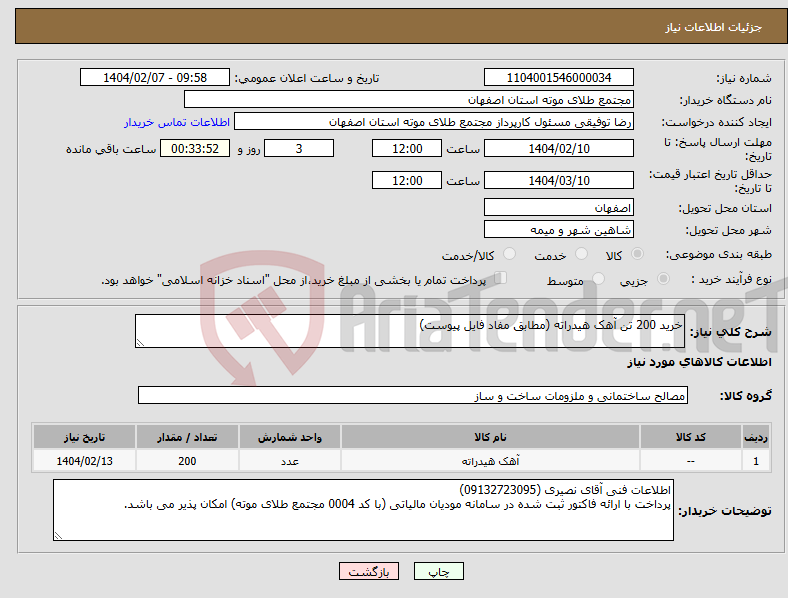Click the اطلاعات کالاهای مورد نیاز section heading
The width and height of the screenshot is (788, 598).
coord(699,362)
